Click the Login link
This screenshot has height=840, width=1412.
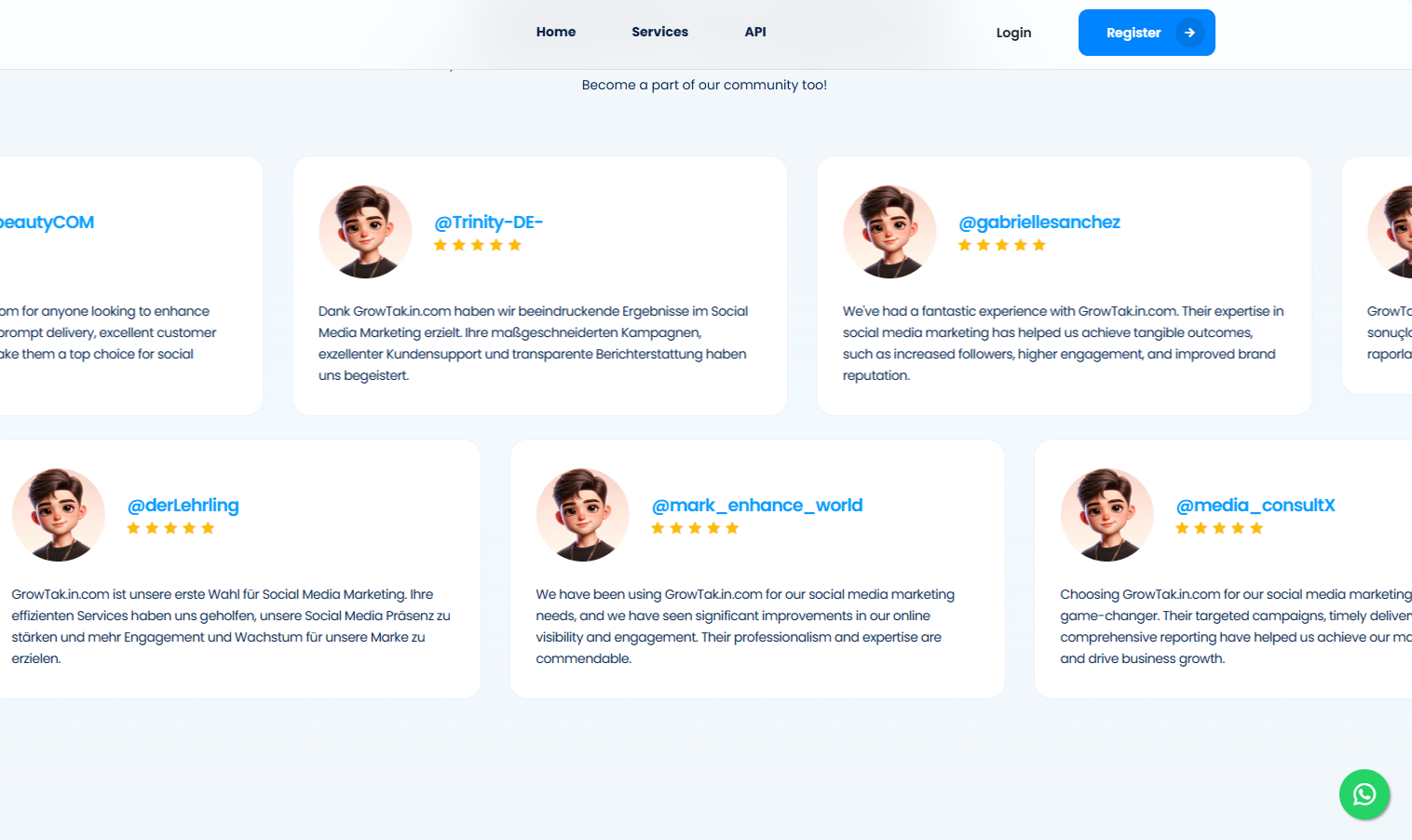[1013, 33]
